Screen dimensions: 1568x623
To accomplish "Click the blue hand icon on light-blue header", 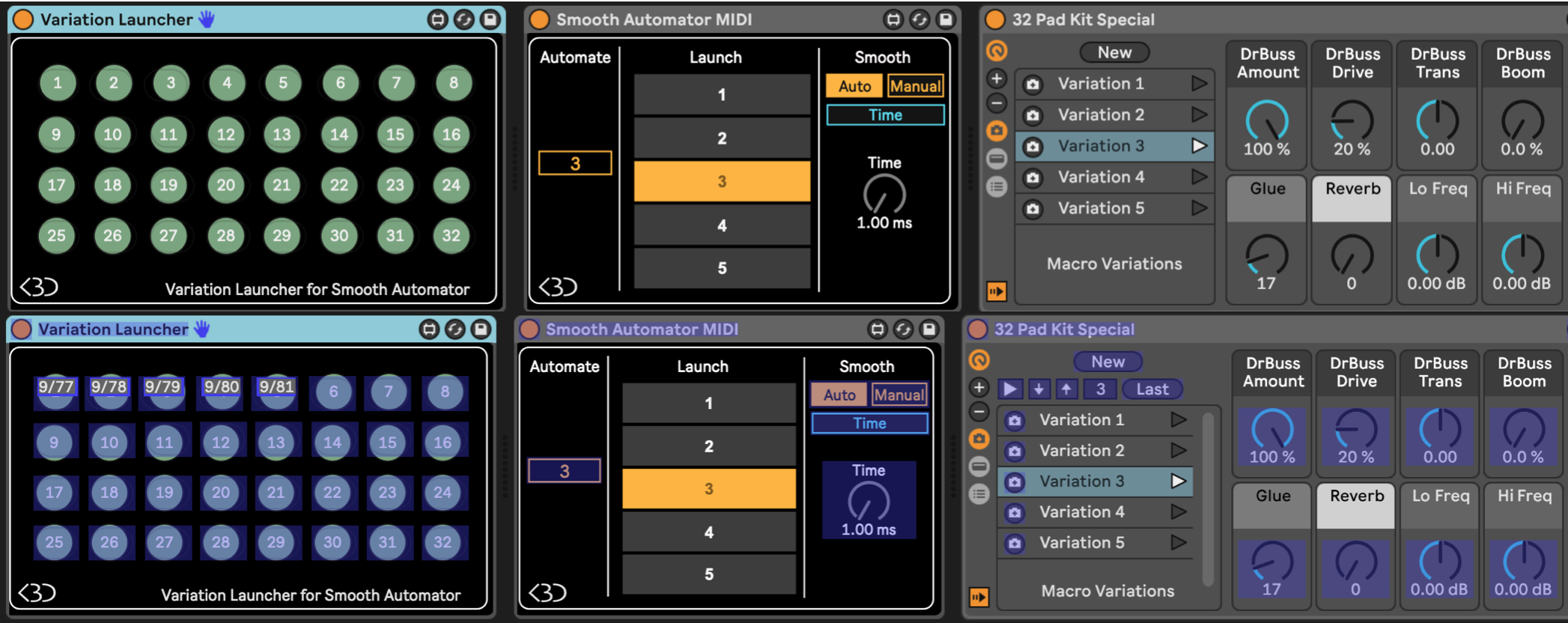I will pyautogui.click(x=207, y=19).
